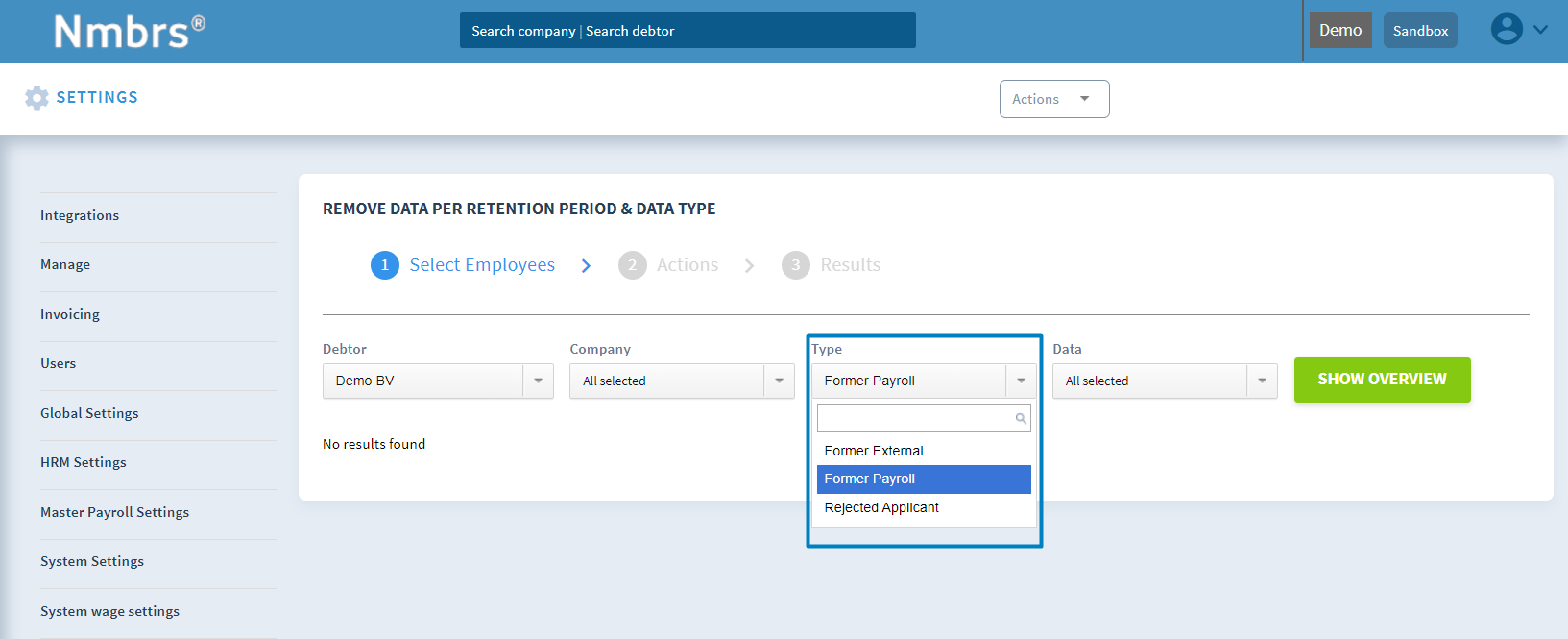The image size is (1568, 639).
Task: Click the Show Overview button
Action: click(1382, 380)
